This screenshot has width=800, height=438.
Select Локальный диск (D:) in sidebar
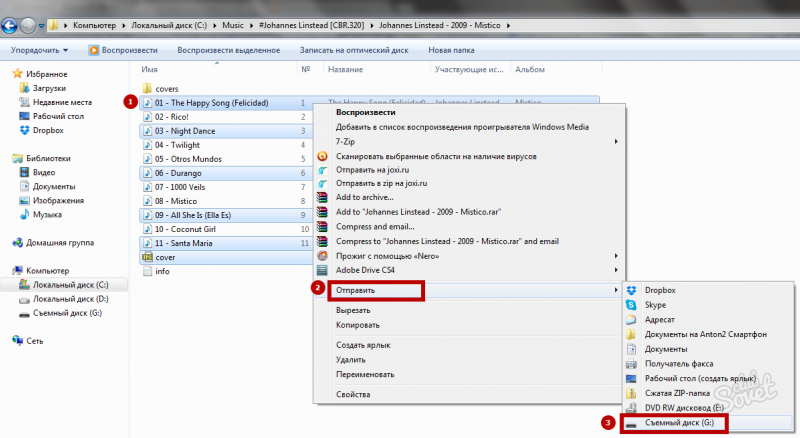[x=70, y=299]
